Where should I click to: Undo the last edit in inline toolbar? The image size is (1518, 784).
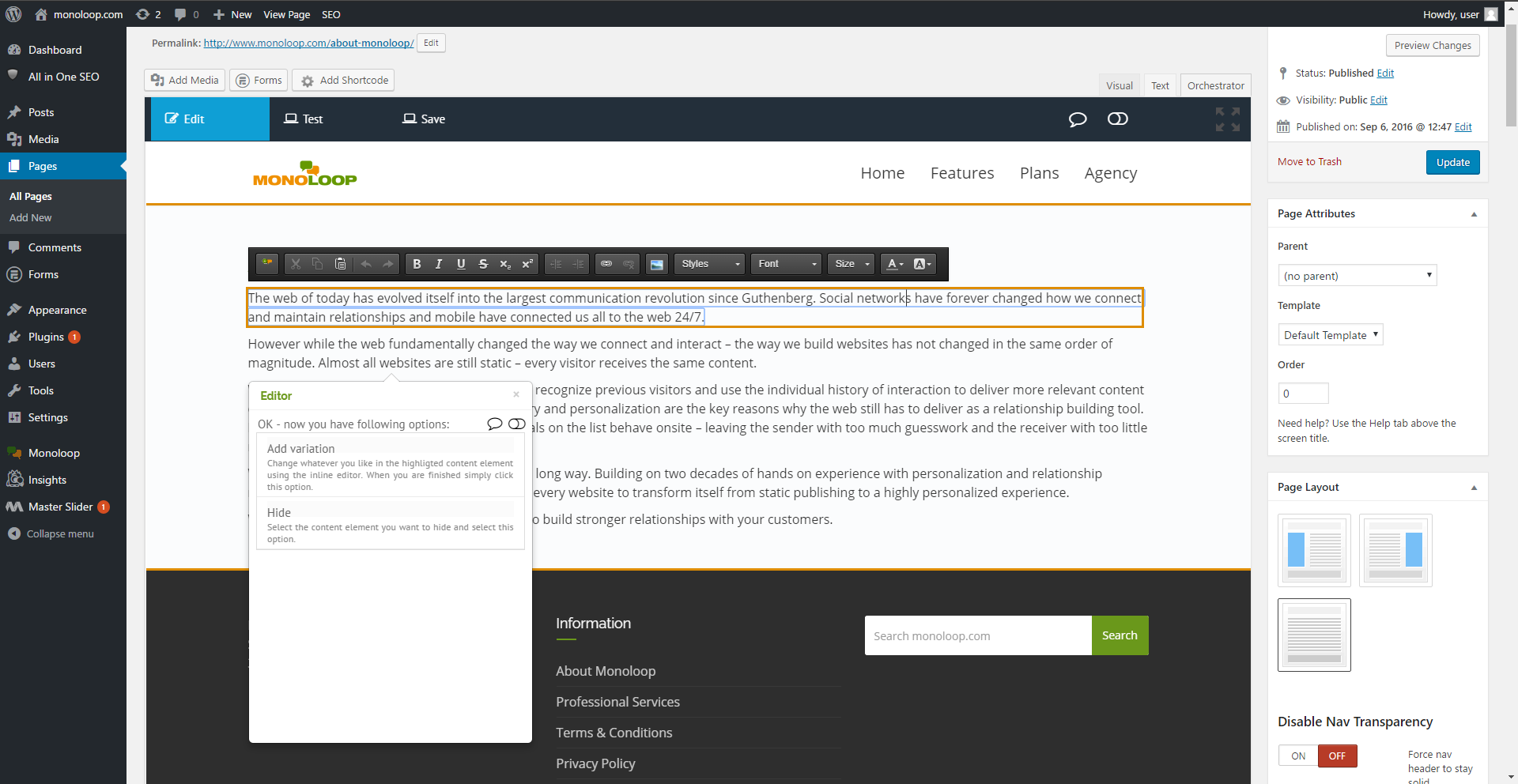[366, 264]
